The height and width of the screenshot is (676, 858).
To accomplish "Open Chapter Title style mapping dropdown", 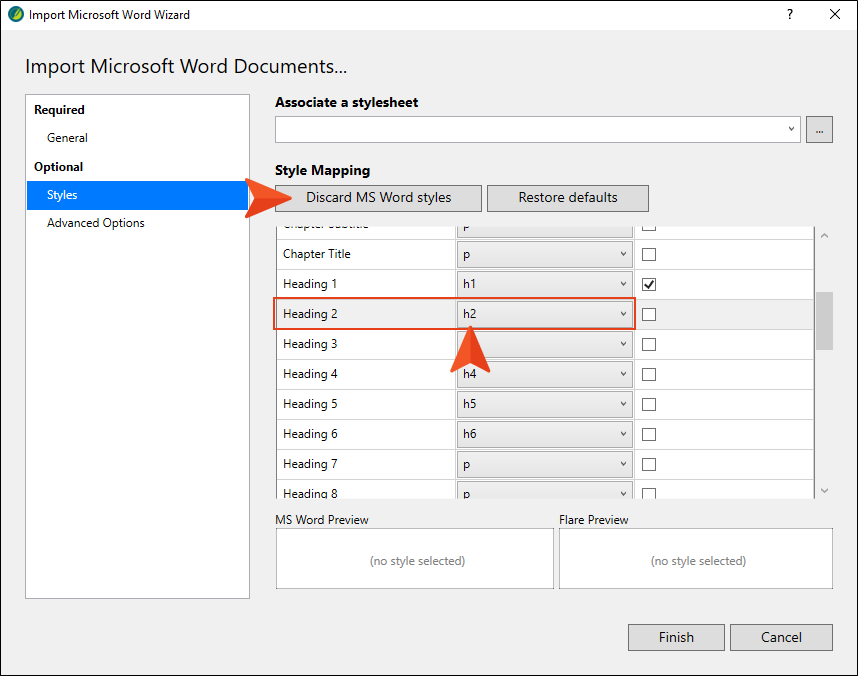I will coord(544,255).
